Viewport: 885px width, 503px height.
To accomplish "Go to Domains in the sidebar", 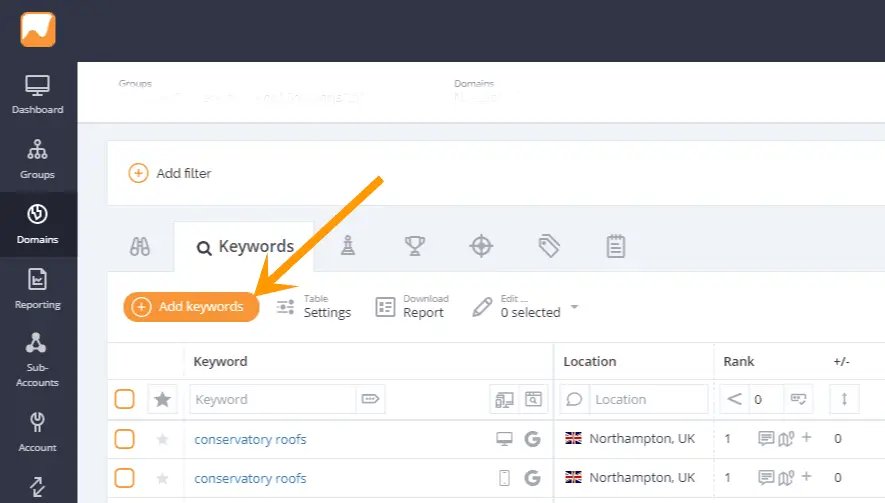I will pos(37,224).
